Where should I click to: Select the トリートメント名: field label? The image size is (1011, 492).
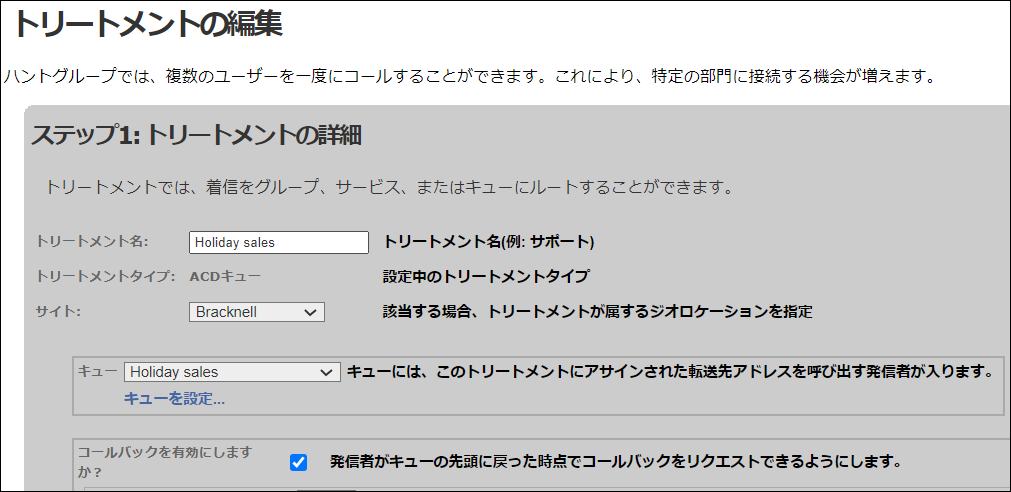[x=92, y=242]
